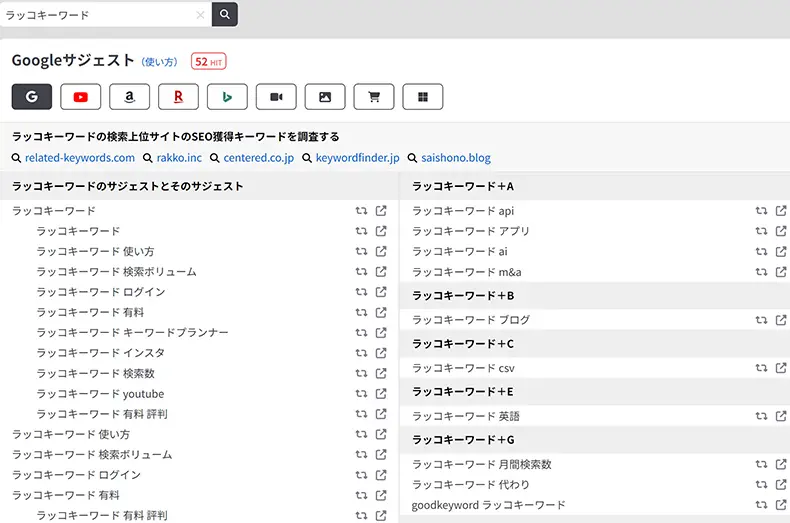
Task: Re-search icon for ラッコキーワード ブログ
Action: click(x=761, y=320)
